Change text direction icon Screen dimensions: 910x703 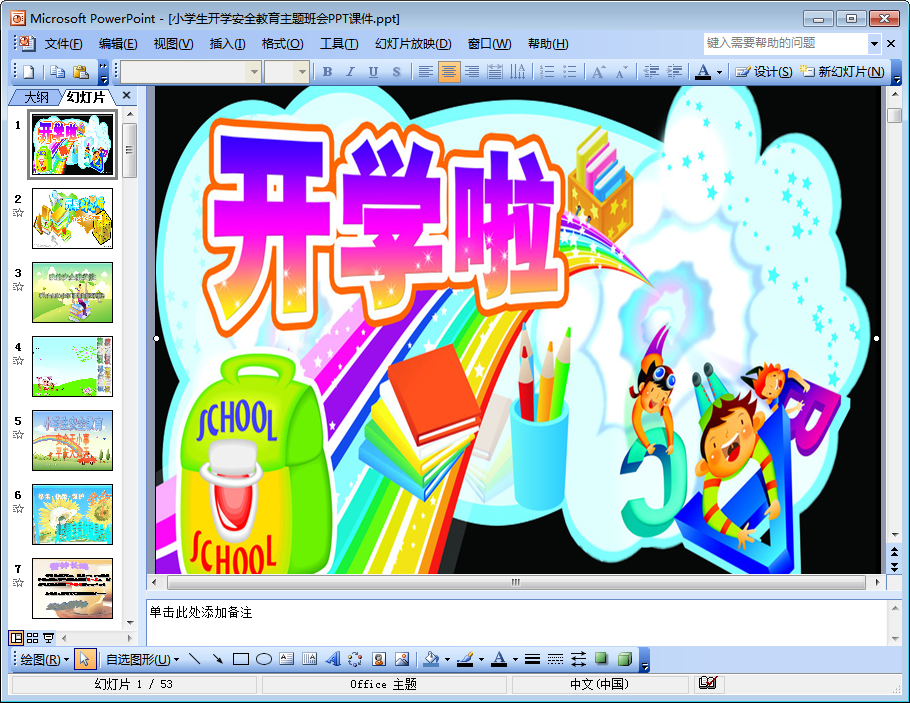(518, 72)
